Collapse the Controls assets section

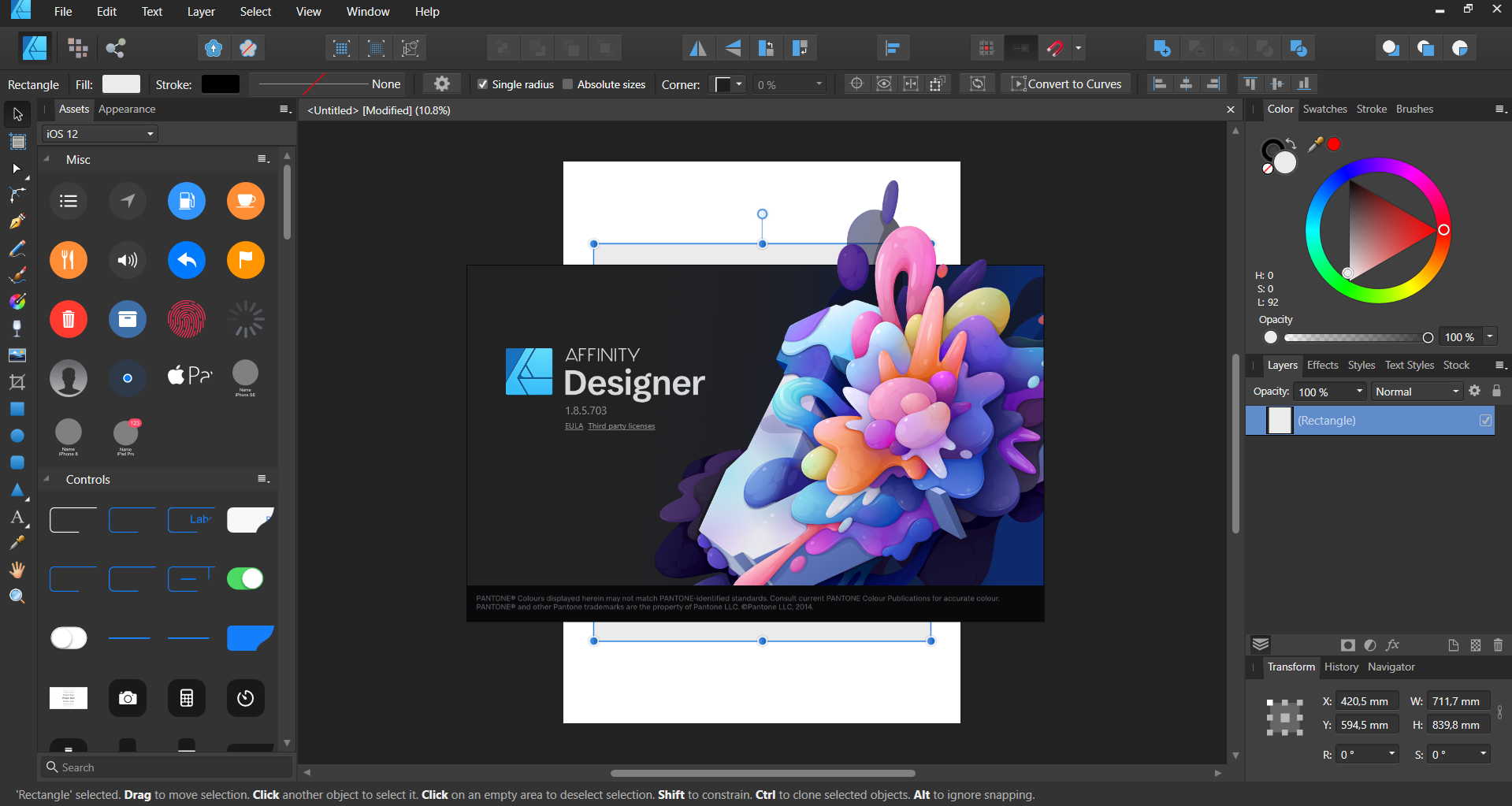point(46,479)
